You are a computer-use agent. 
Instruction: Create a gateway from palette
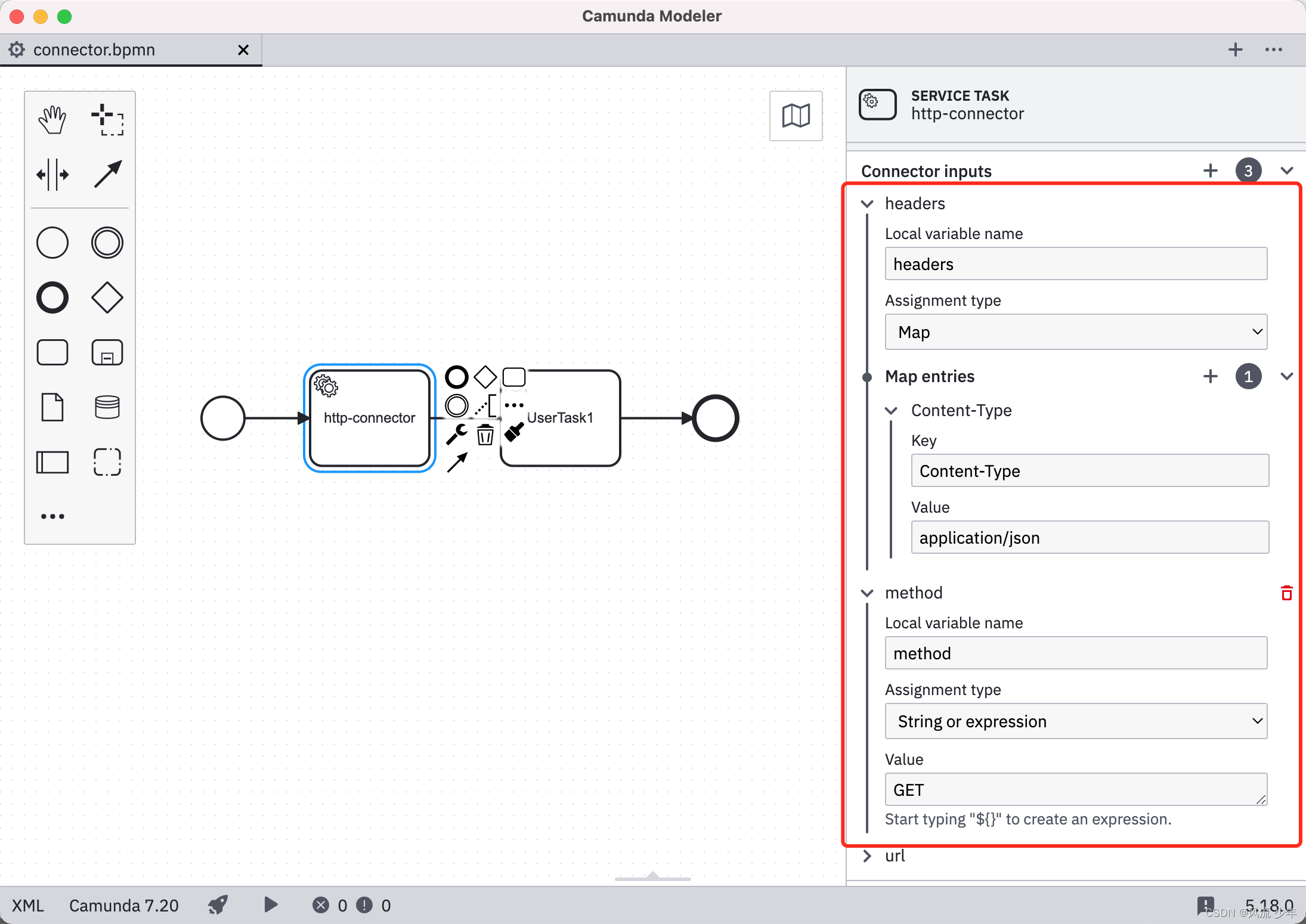pos(107,297)
